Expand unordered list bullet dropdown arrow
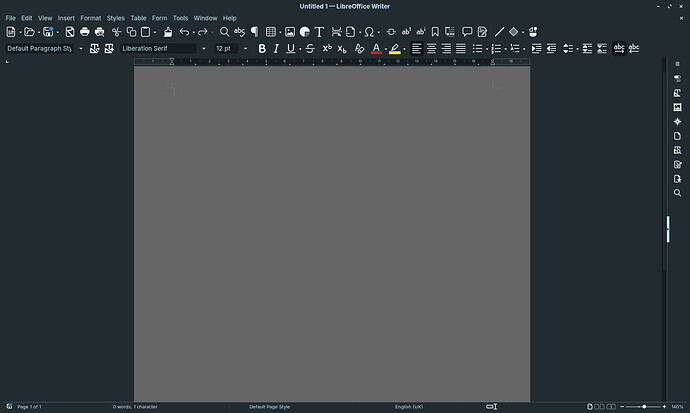 [487, 49]
